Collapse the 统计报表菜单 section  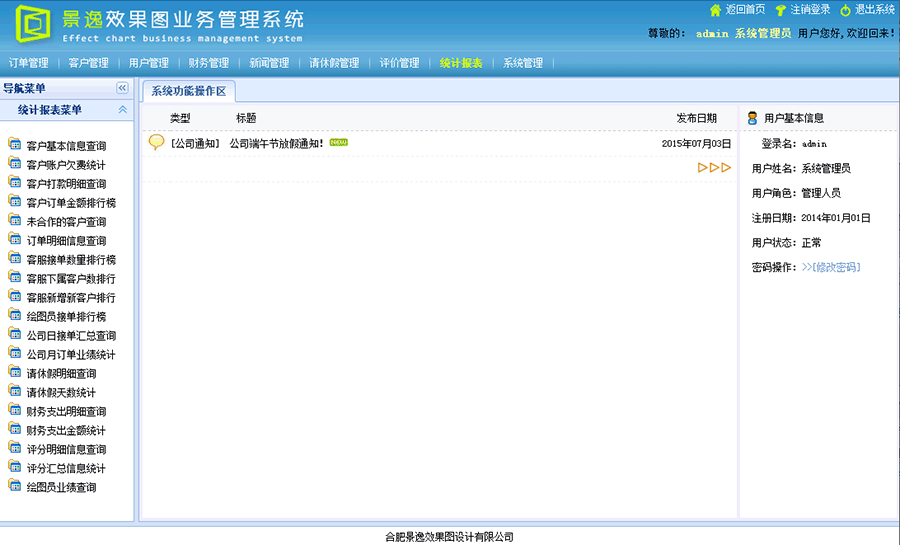point(122,110)
